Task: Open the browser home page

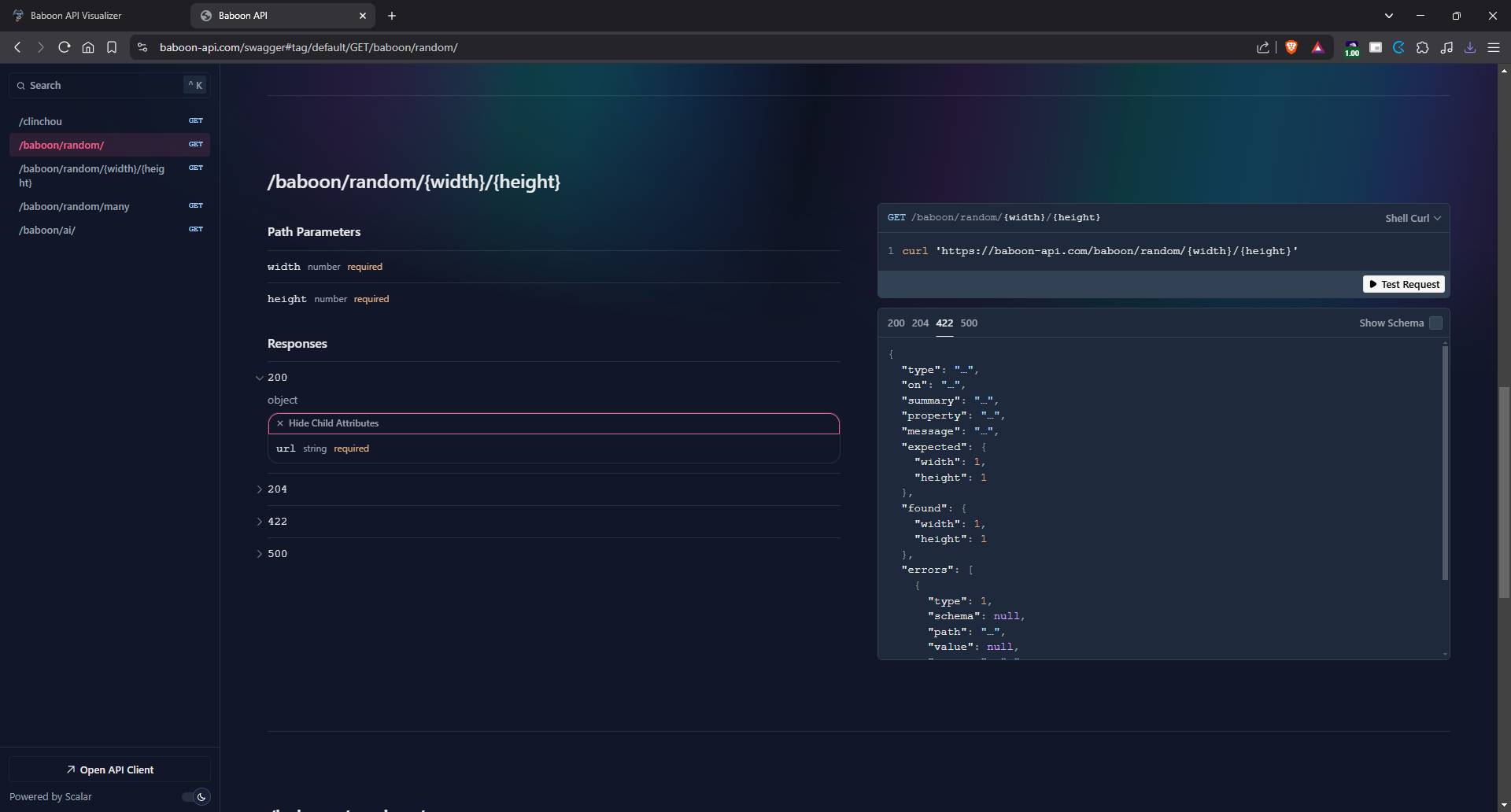Action: pos(88,47)
